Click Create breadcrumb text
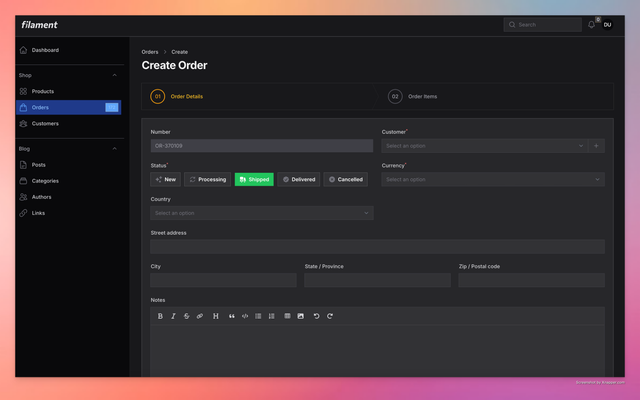 (x=180, y=52)
